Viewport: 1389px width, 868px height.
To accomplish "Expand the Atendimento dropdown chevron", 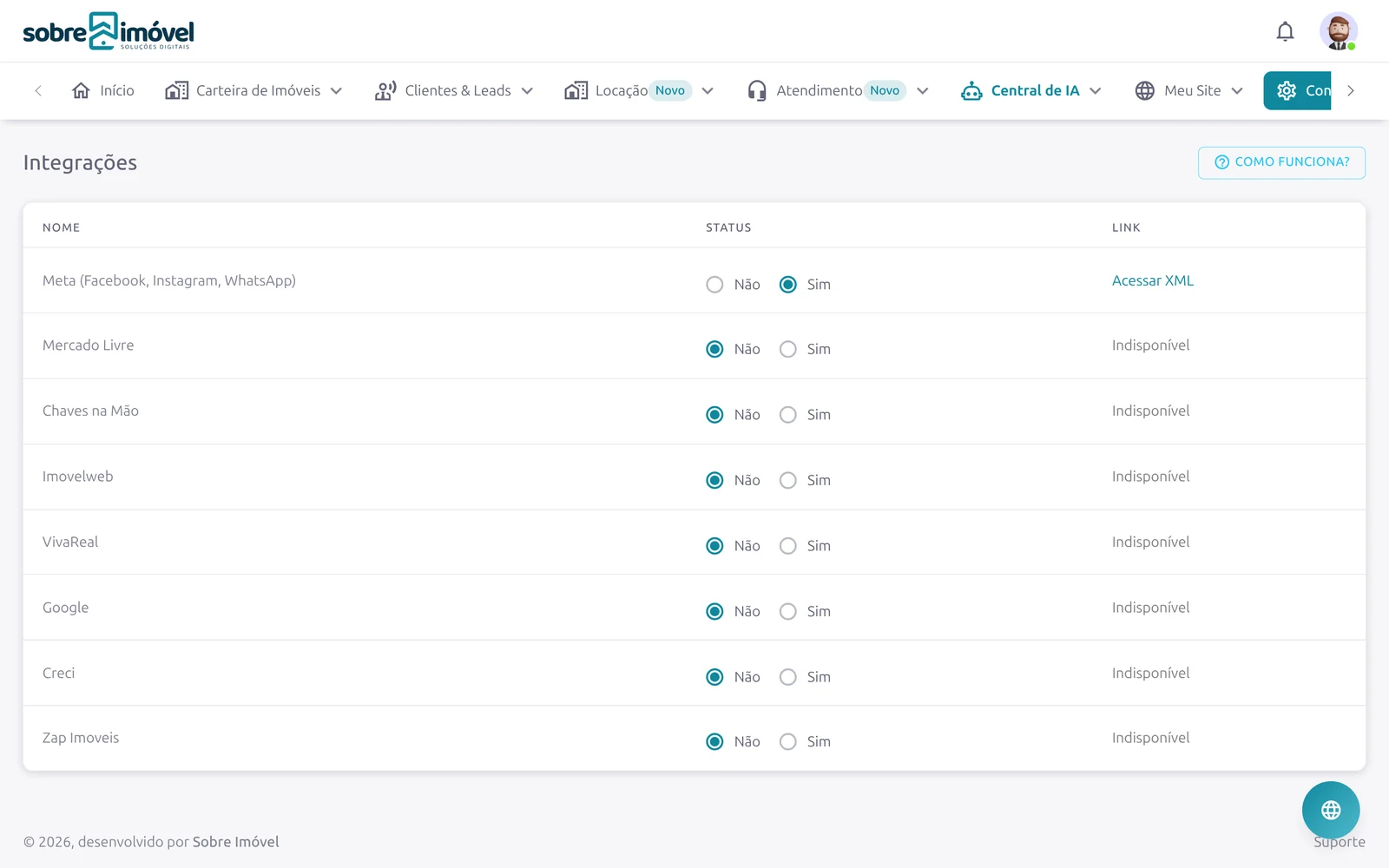I will [923, 91].
